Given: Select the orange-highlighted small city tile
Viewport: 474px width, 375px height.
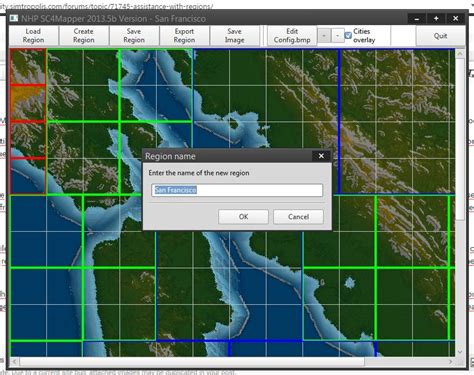Looking at the screenshot, I should [x=28, y=103].
